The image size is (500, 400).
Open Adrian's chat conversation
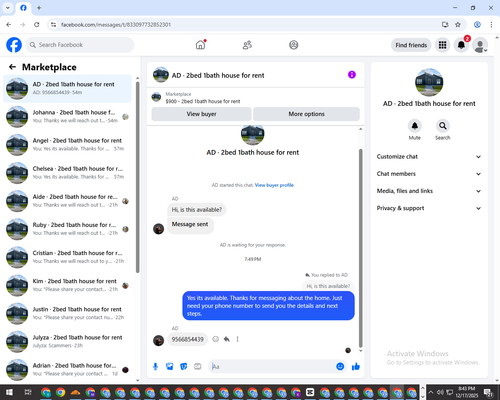pyautogui.click(x=67, y=370)
